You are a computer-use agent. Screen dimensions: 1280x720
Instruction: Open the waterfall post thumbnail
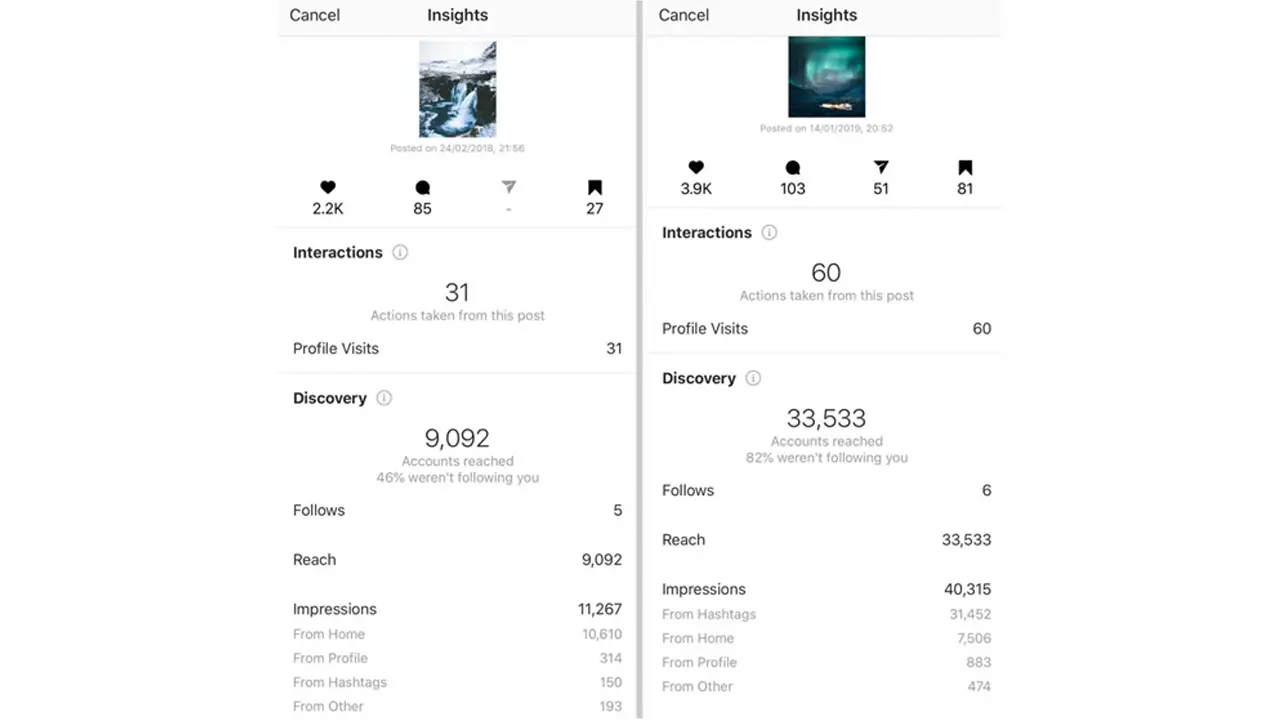pos(457,89)
